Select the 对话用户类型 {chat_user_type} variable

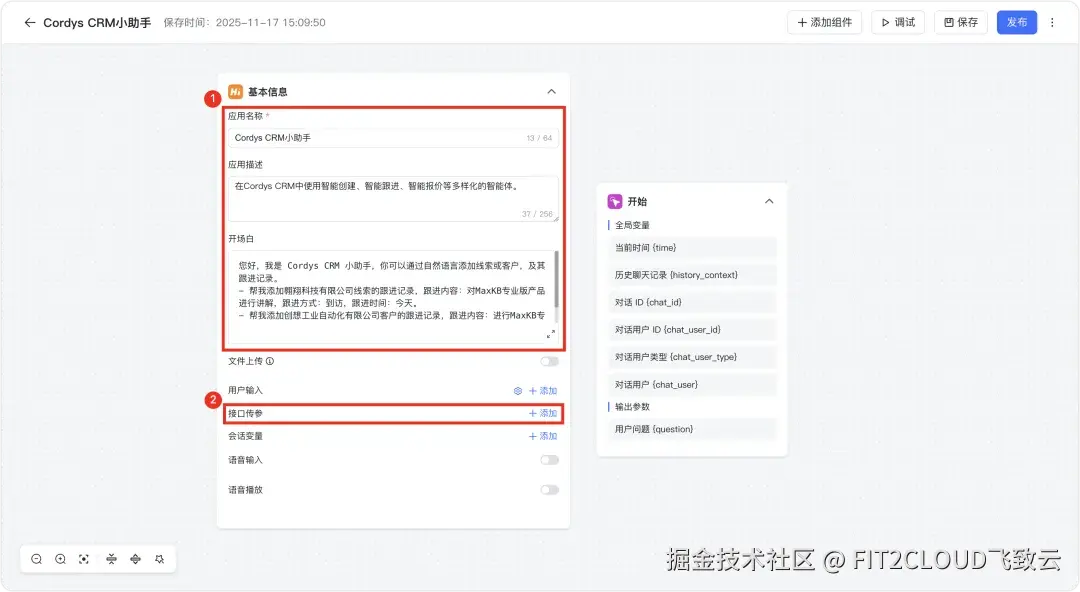(x=692, y=357)
